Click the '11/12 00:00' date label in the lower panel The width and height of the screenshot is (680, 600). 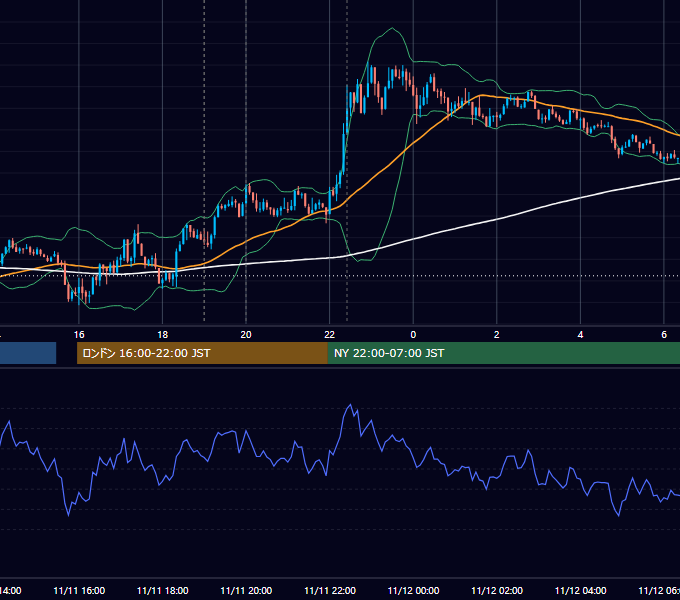pos(413,590)
